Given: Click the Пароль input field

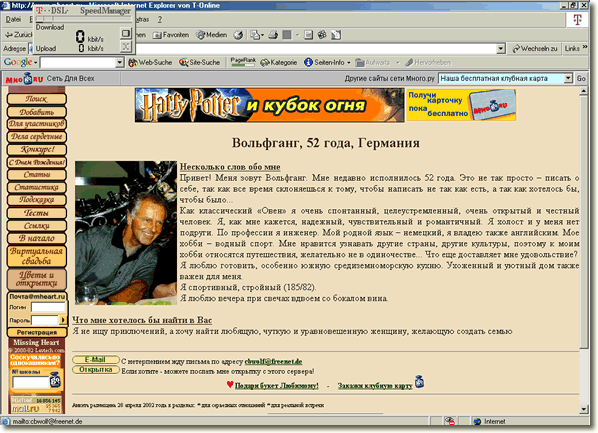Looking at the screenshot, I should tap(45, 320).
